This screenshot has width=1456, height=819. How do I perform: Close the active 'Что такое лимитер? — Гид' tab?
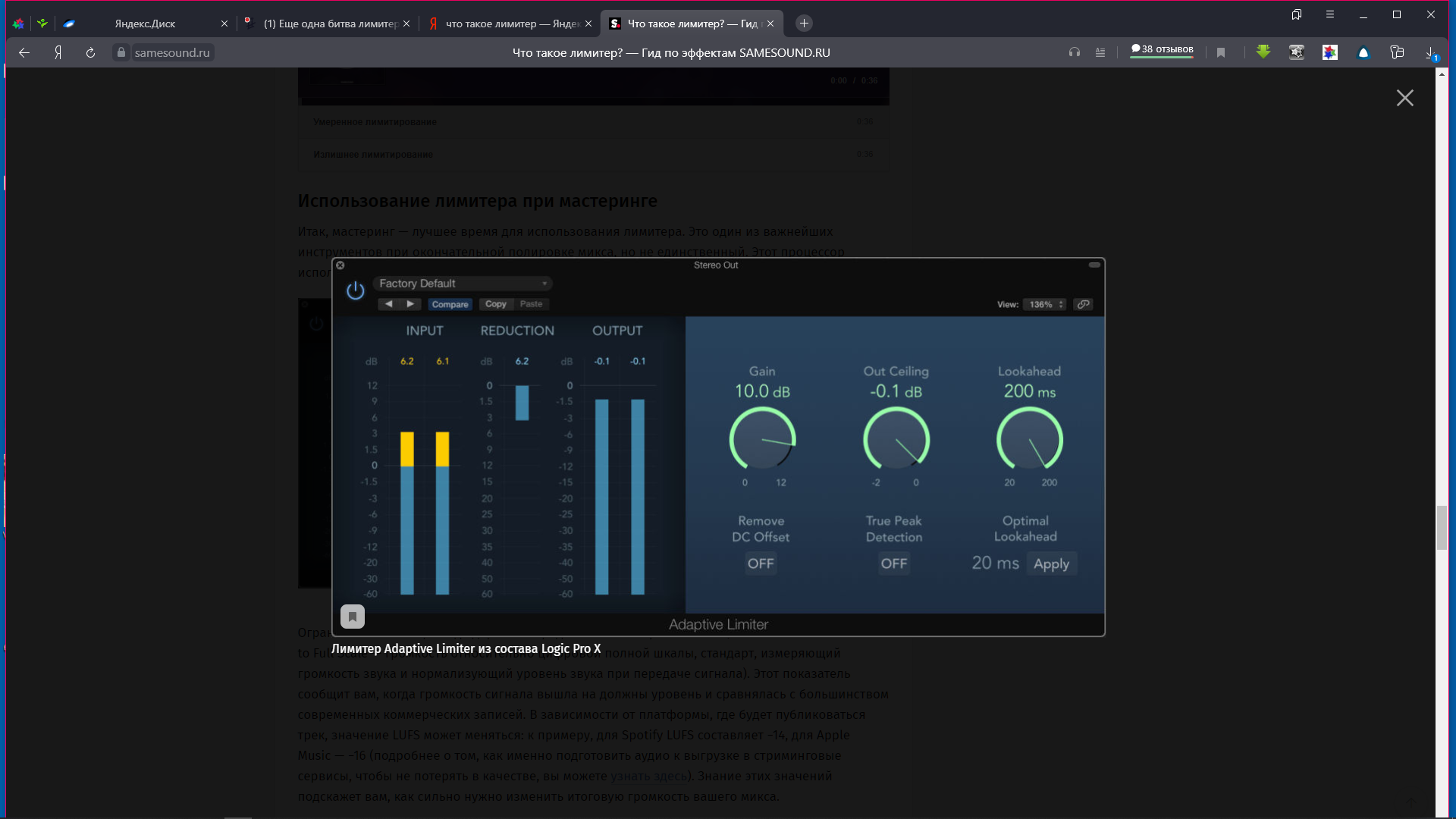[770, 24]
